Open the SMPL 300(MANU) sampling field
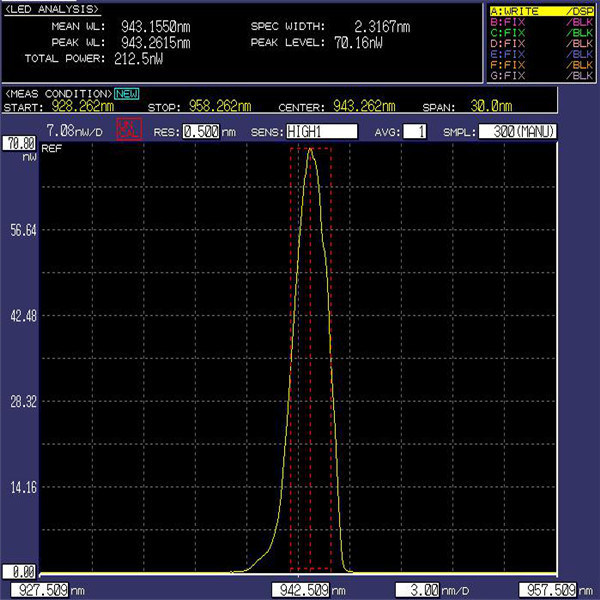 pos(517,131)
